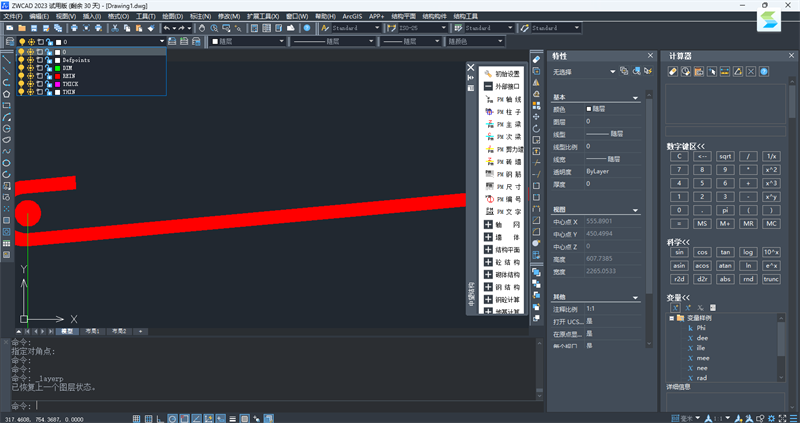
Task: Toggle ortho mode in the status bar
Action: click(160, 418)
